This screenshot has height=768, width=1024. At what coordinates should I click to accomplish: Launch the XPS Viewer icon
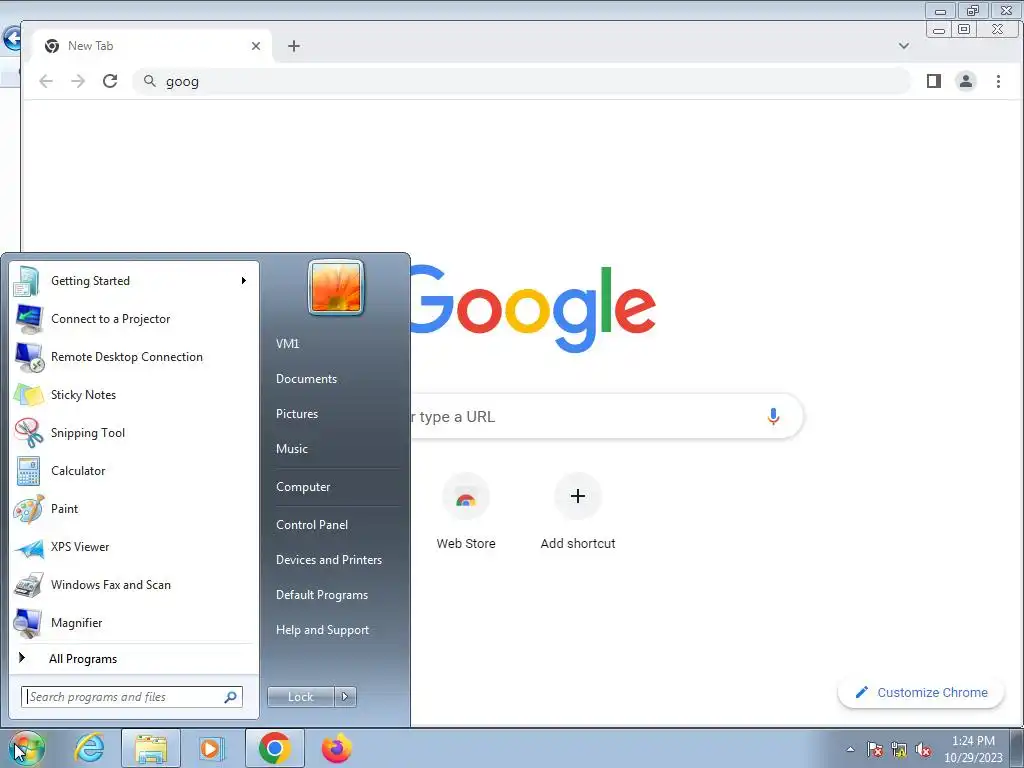tap(27, 547)
